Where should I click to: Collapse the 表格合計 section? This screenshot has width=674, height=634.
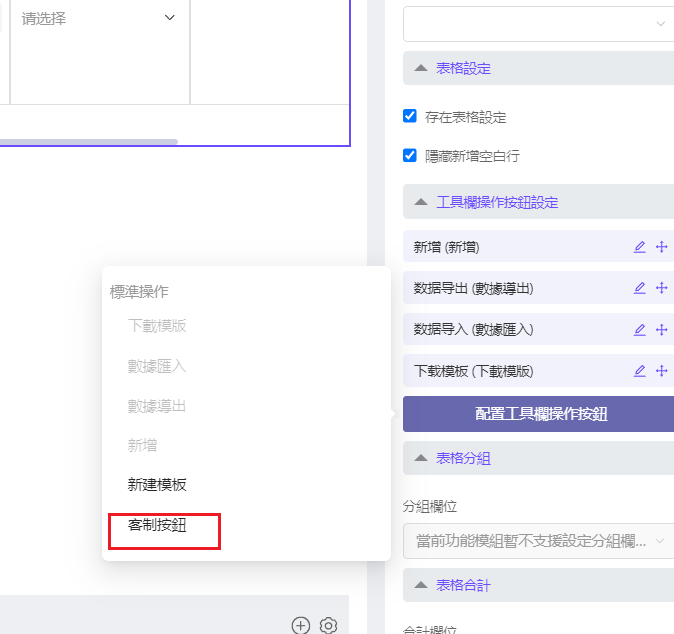539,585
